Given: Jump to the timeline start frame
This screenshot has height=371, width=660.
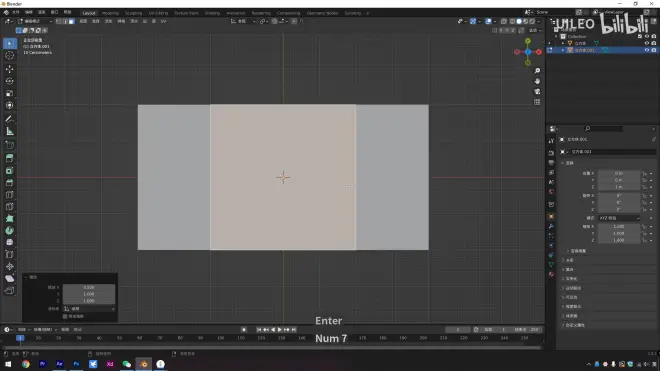Looking at the screenshot, I should pyautogui.click(x=259, y=330).
